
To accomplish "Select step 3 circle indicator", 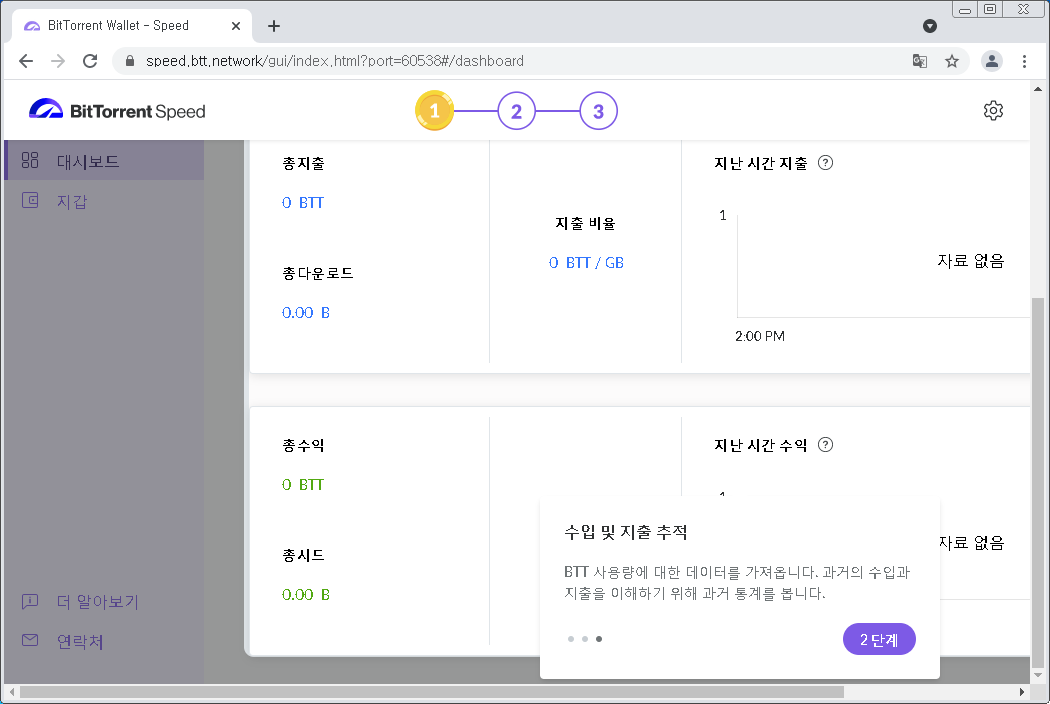I will point(599,111).
